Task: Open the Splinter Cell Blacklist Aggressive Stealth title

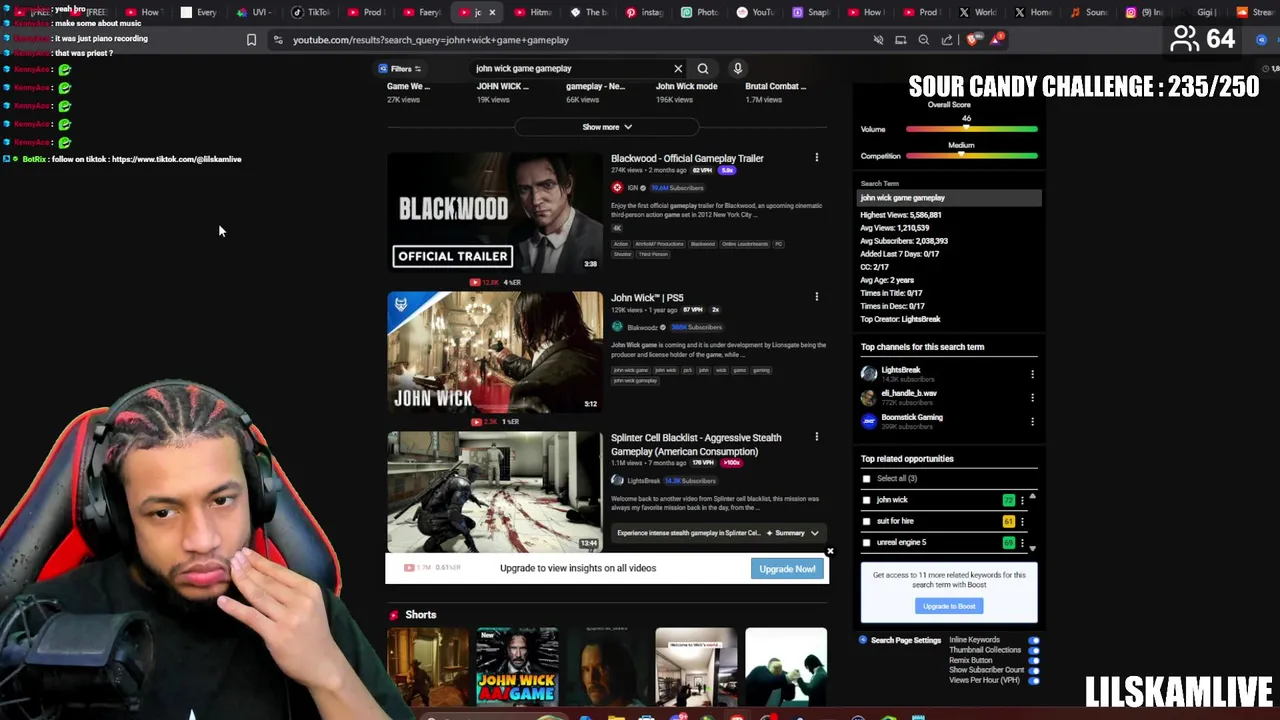Action: click(x=696, y=444)
